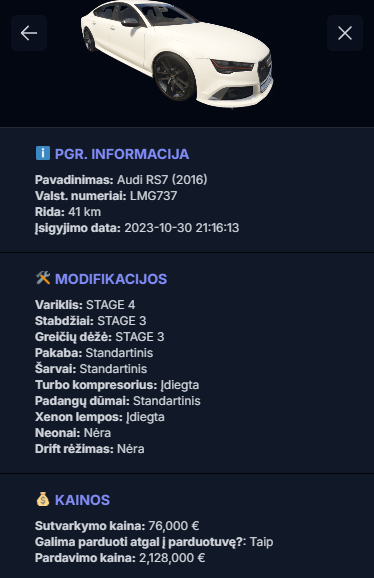The height and width of the screenshot is (578, 374).
Task: Click the Drift rėžimas Nėra entry
Action: coord(90,449)
